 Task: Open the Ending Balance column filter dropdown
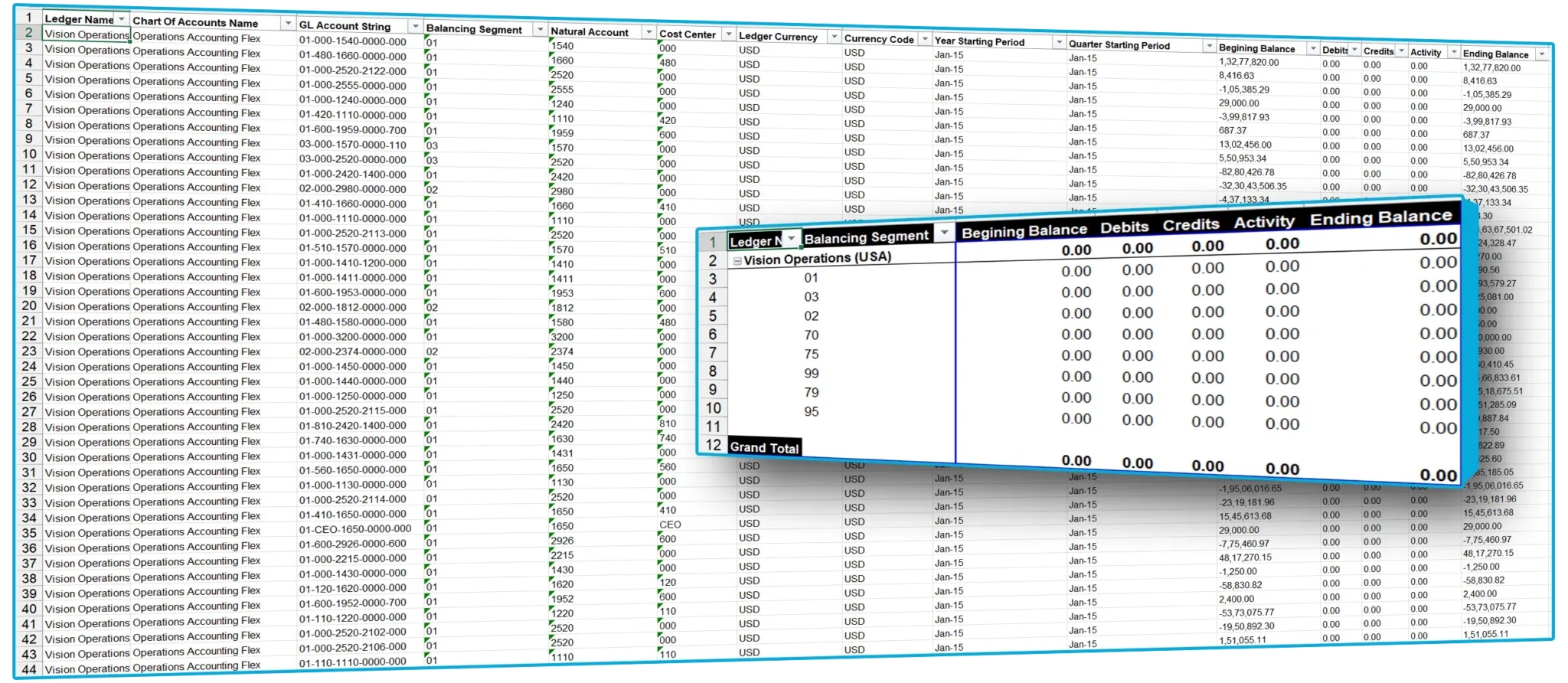coord(1541,54)
